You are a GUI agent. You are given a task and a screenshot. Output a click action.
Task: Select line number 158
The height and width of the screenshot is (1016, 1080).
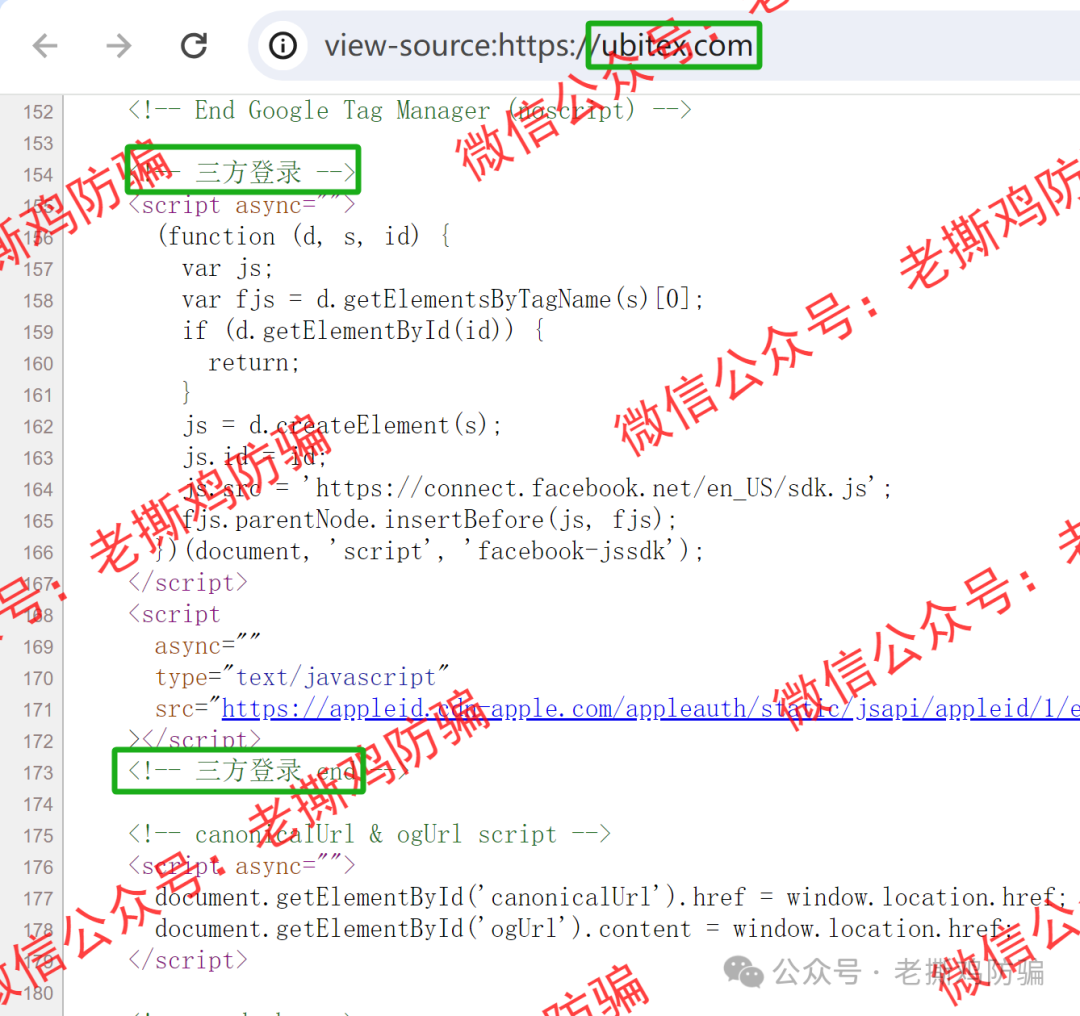pyautogui.click(x=38, y=301)
